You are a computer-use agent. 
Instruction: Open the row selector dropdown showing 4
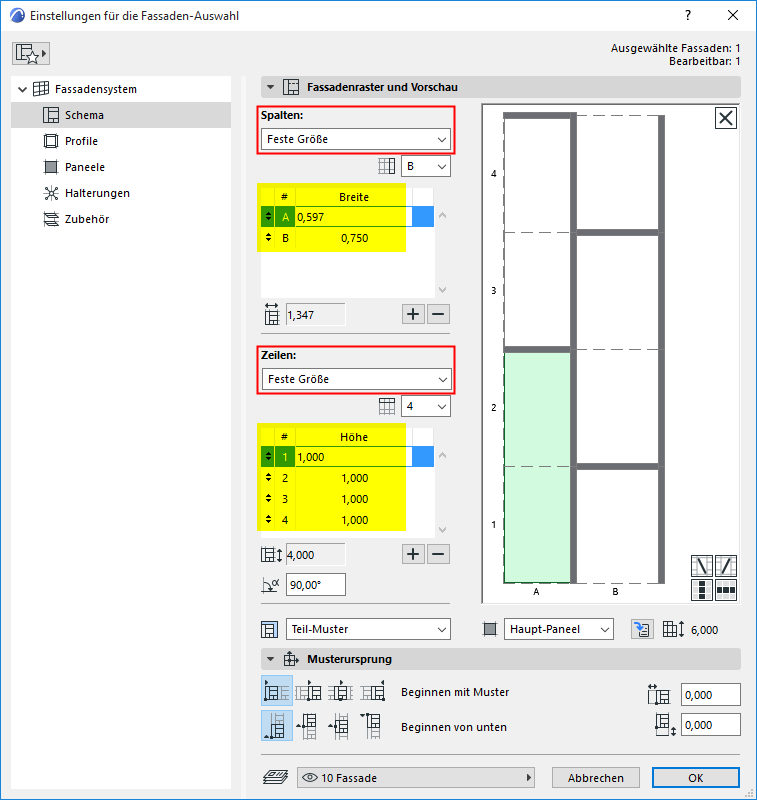click(426, 406)
